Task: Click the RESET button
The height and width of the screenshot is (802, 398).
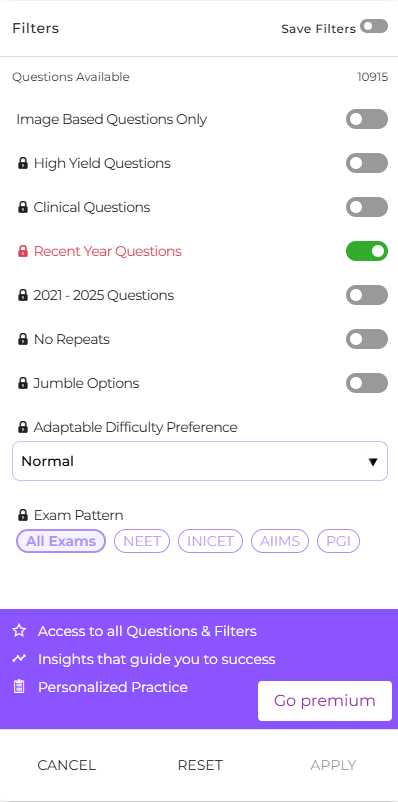Action: tap(200, 765)
